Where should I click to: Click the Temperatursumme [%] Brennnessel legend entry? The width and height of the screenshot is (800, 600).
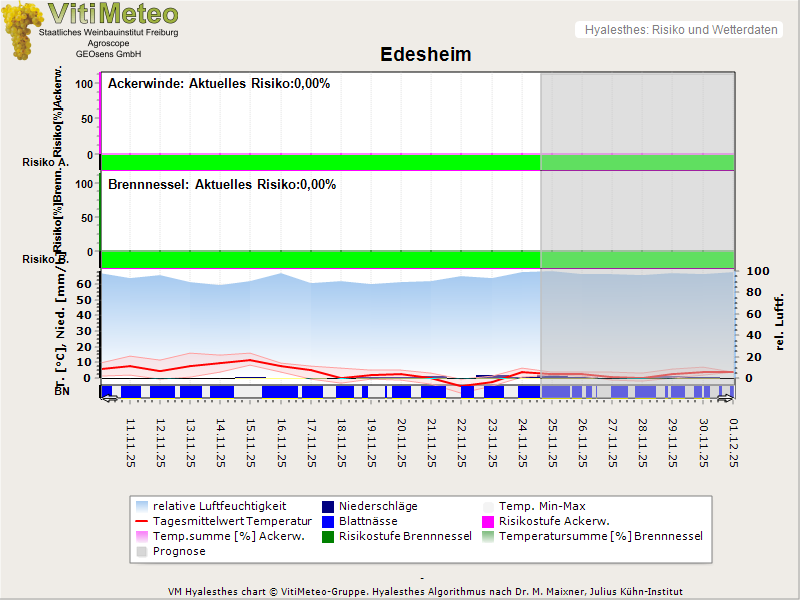600,536
